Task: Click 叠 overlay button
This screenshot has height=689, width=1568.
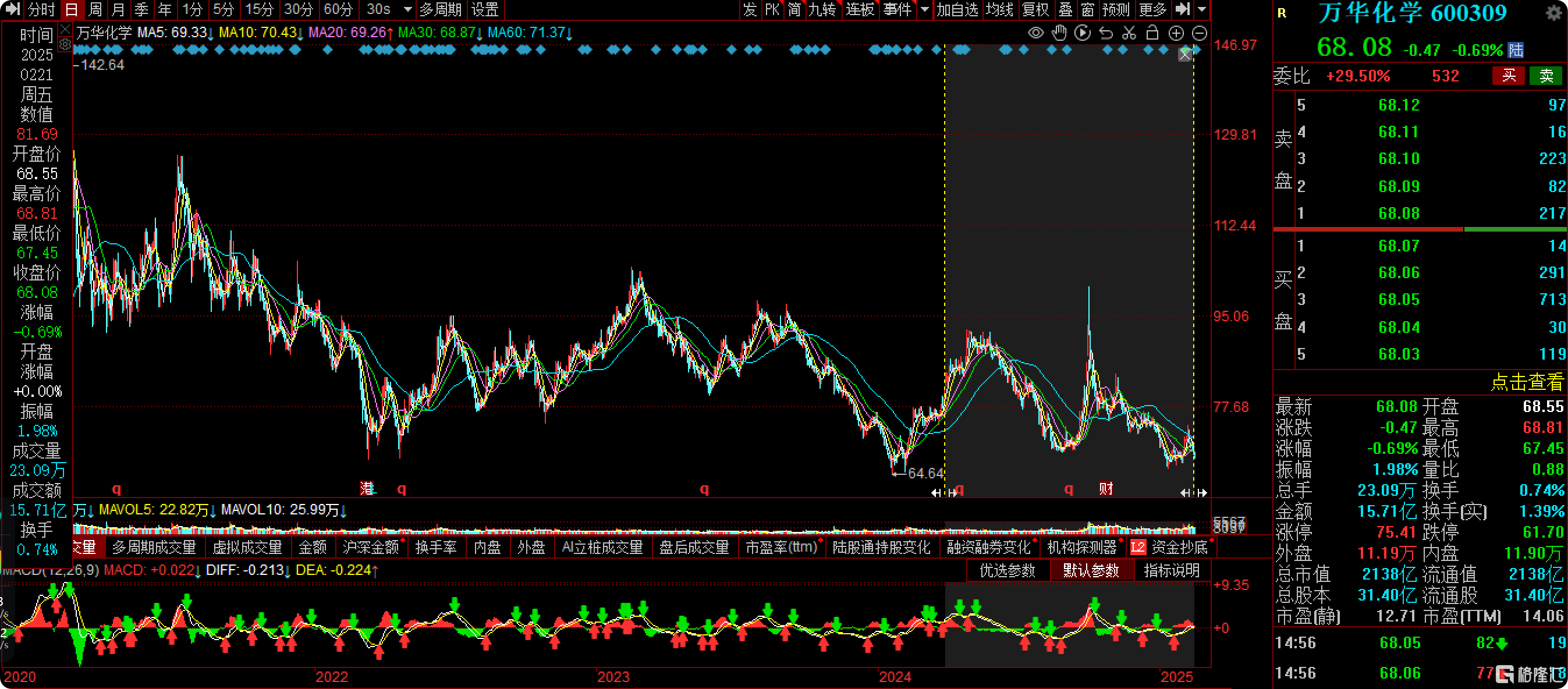Action: [x=1065, y=9]
